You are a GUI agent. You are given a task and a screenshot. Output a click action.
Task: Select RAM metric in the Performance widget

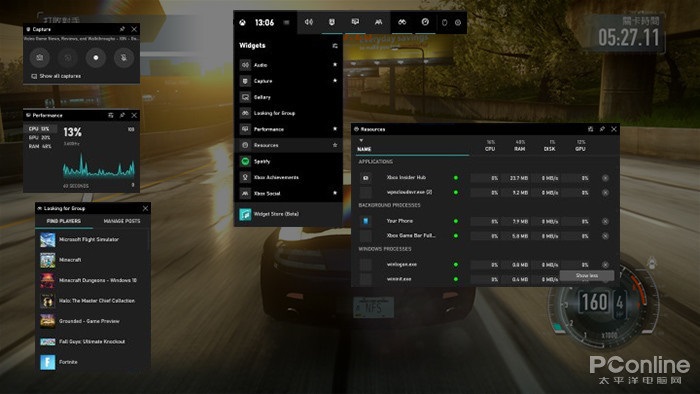40,146
